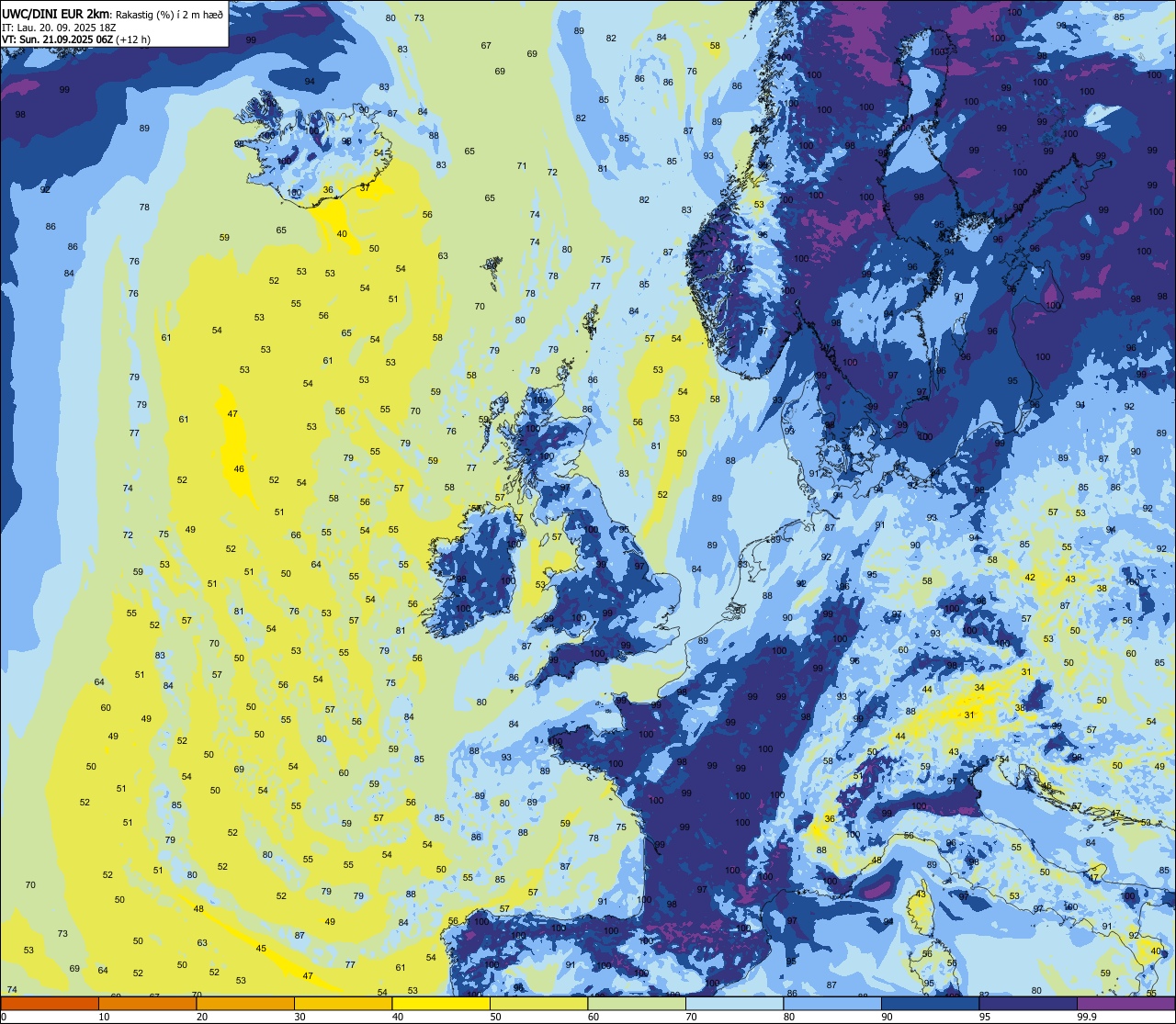Click the humidity value "46" in the Atlantic
The height and width of the screenshot is (1024, 1176).
(x=239, y=468)
